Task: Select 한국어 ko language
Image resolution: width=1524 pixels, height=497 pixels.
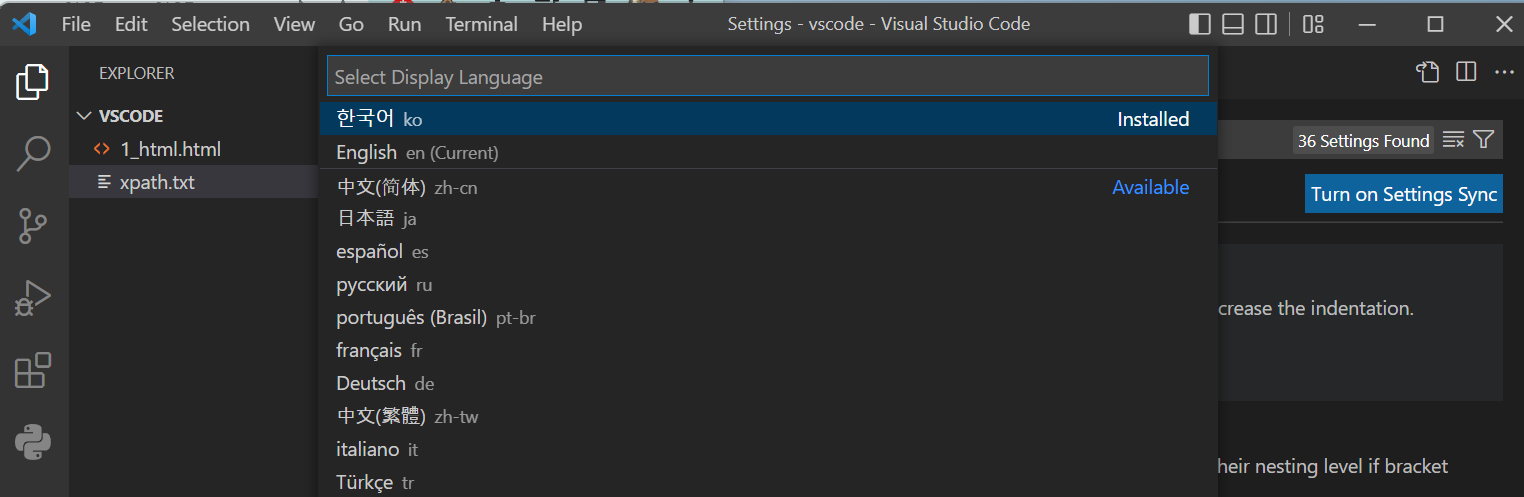Action: (768, 119)
